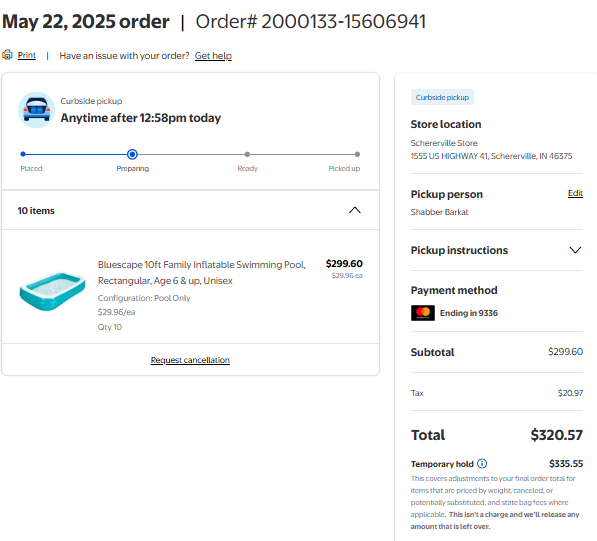This screenshot has height=541, width=597.
Task: Click the curbside pickup car icon
Action: 37,110
